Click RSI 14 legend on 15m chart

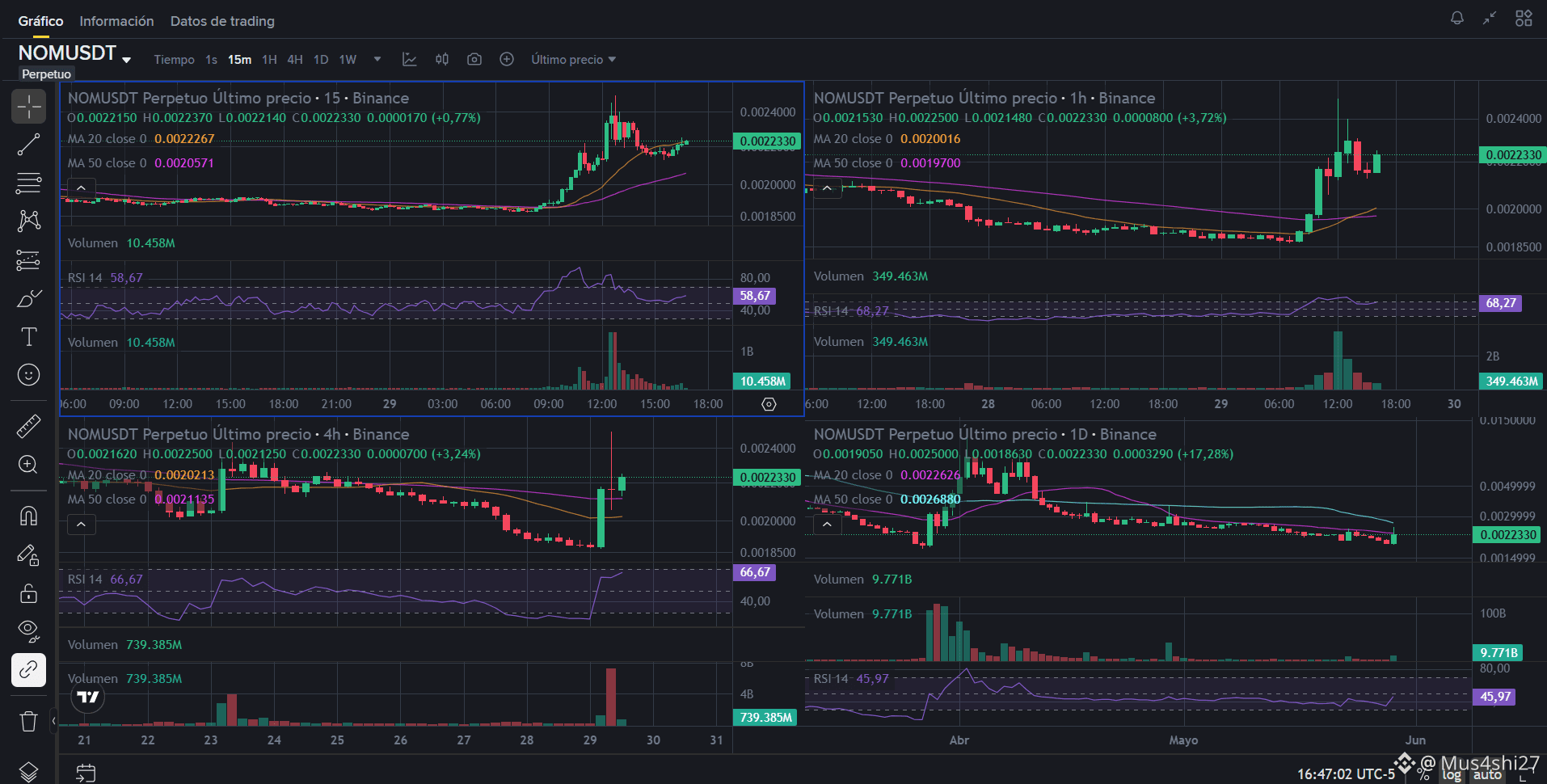(x=105, y=278)
